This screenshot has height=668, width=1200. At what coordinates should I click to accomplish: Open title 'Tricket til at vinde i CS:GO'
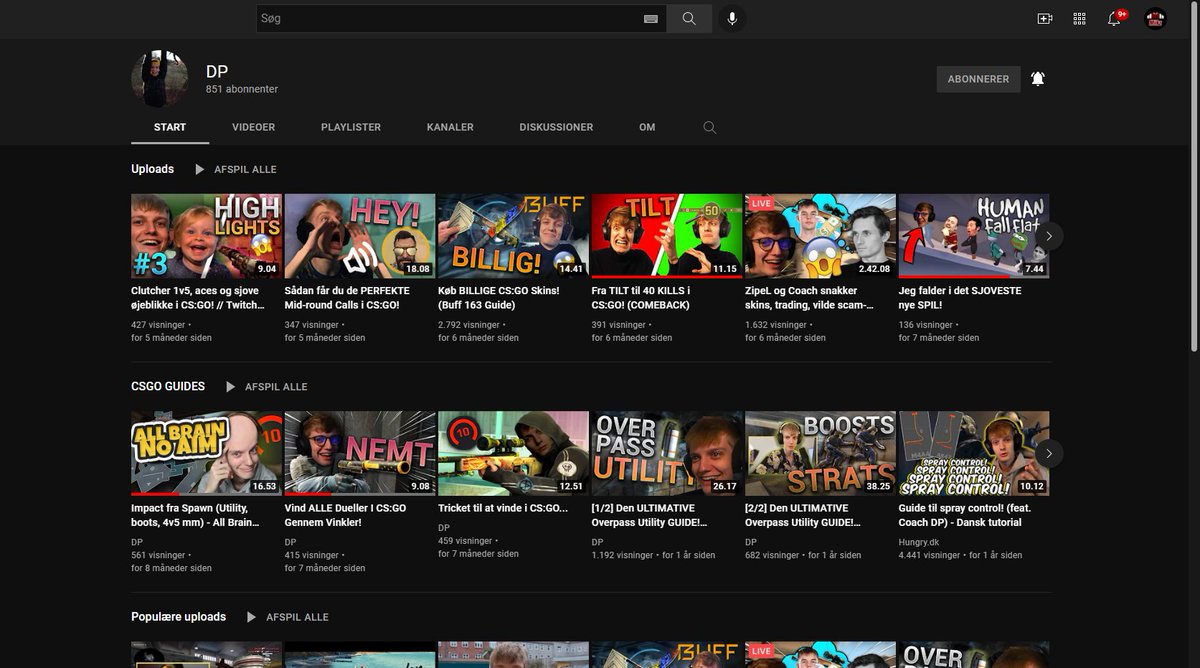(503, 508)
